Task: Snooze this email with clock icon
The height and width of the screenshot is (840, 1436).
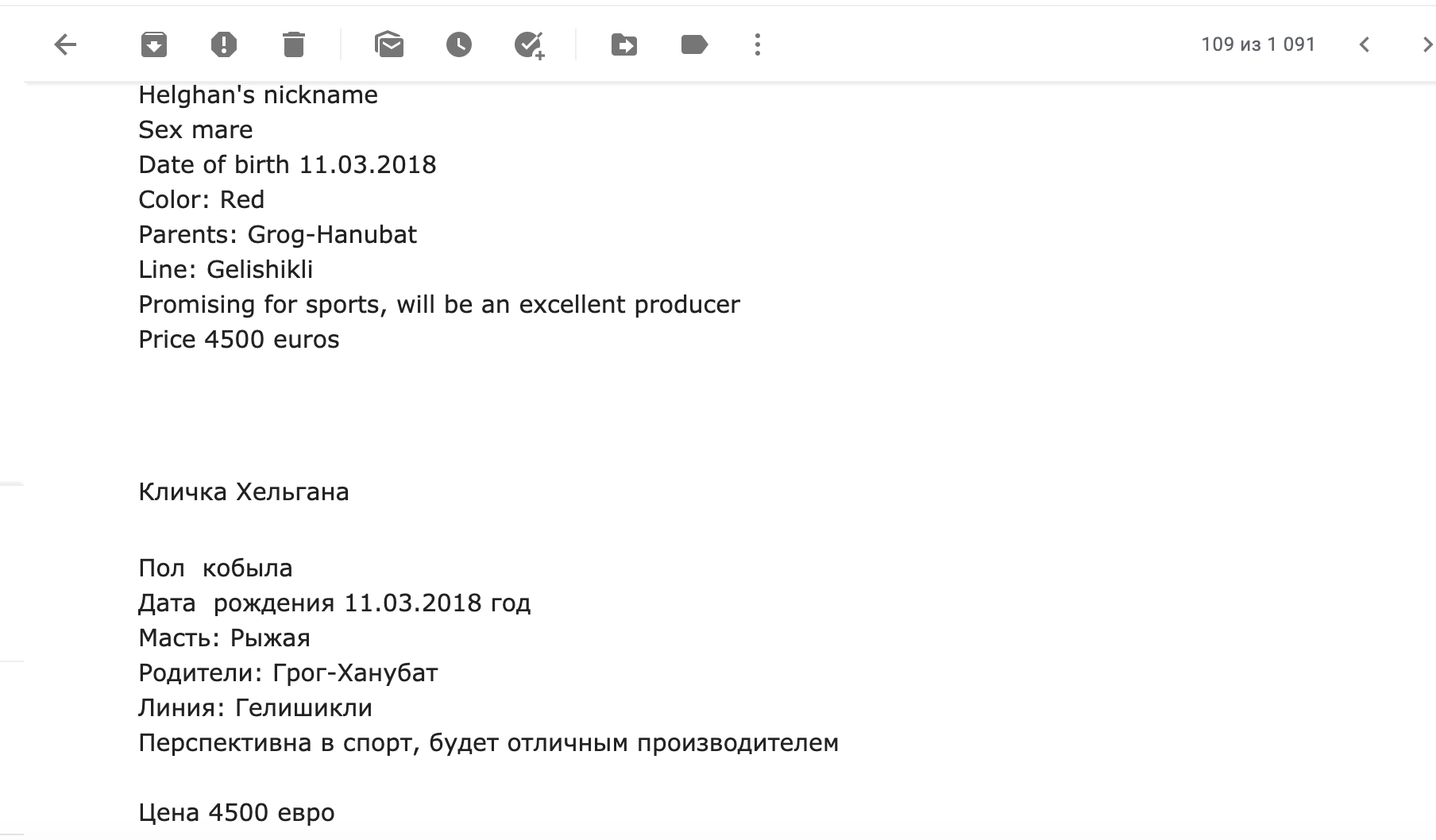Action: tap(459, 44)
